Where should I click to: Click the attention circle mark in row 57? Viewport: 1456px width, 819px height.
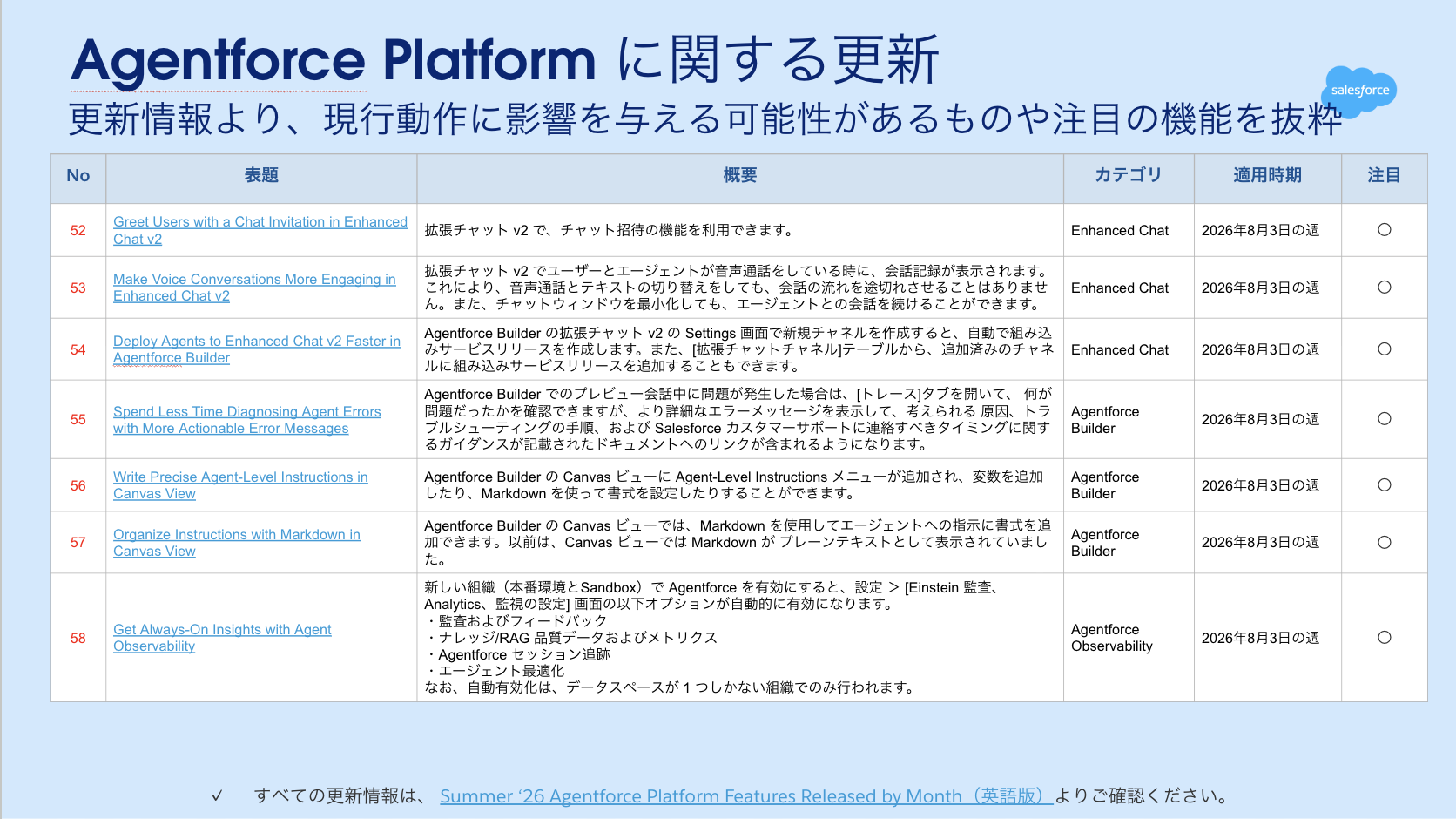[1385, 543]
